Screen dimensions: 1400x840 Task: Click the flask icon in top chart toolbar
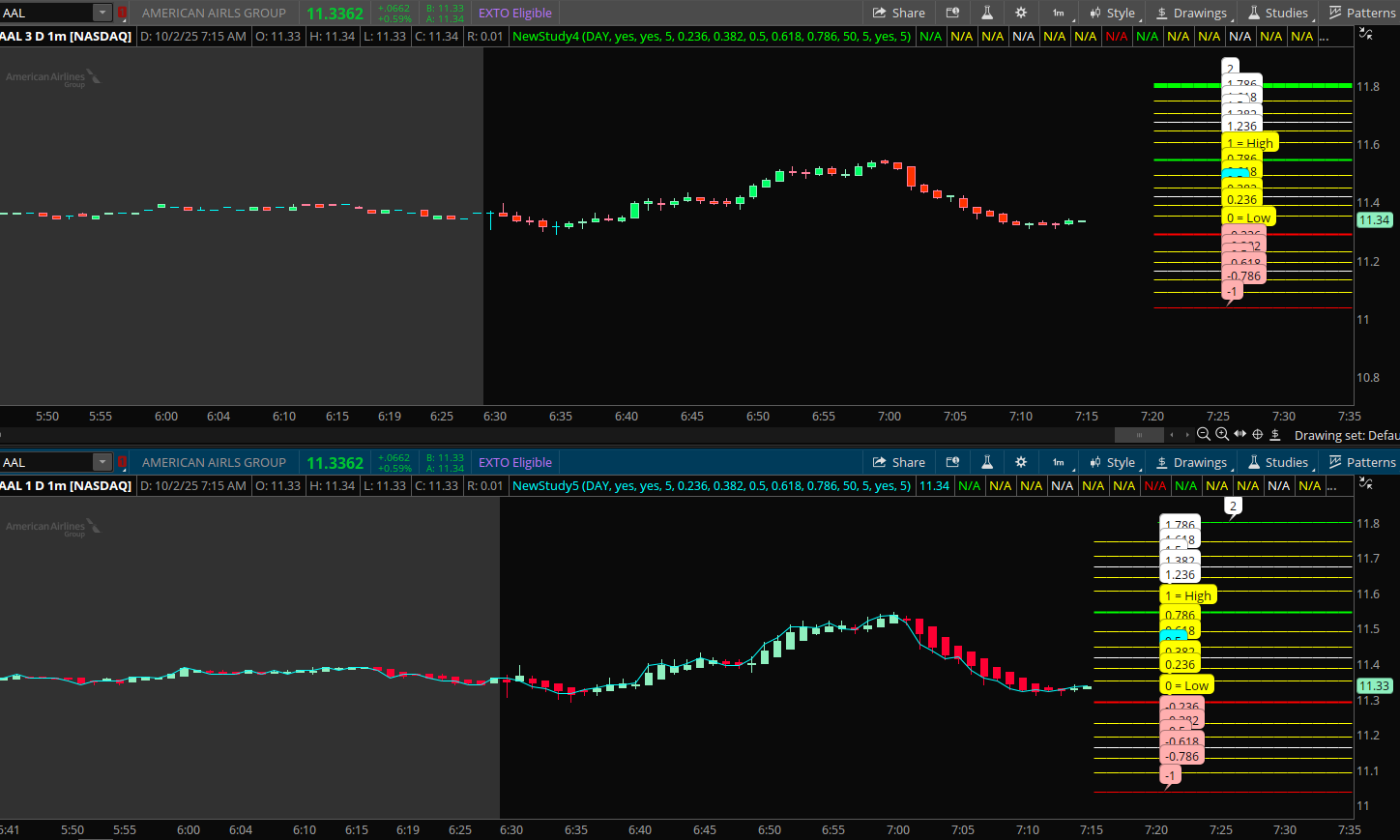coord(987,13)
